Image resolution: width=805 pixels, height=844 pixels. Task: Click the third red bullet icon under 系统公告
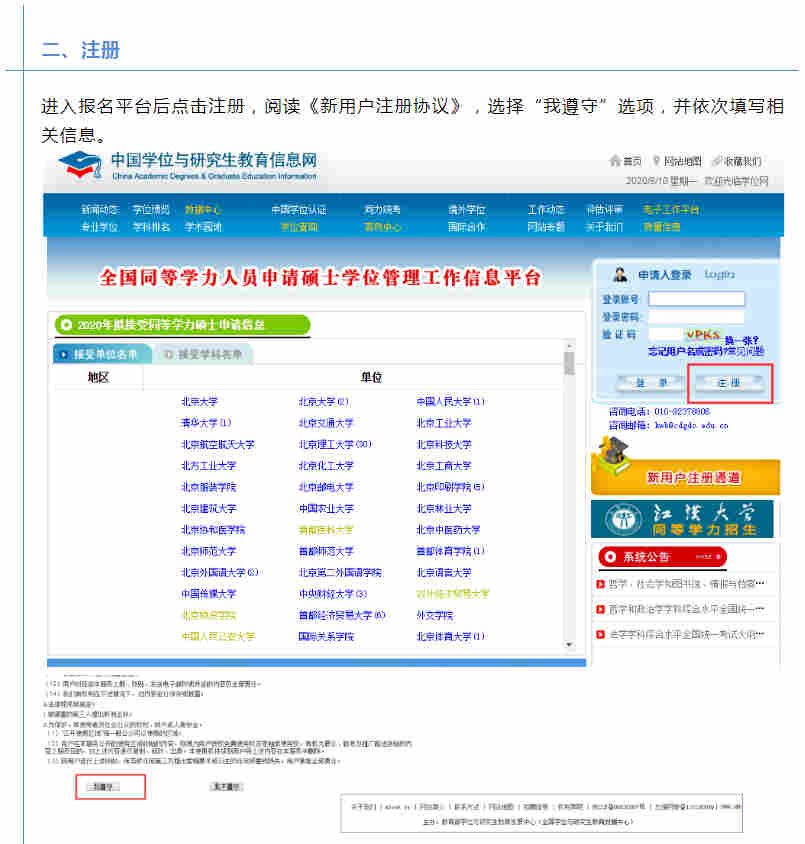[601, 635]
